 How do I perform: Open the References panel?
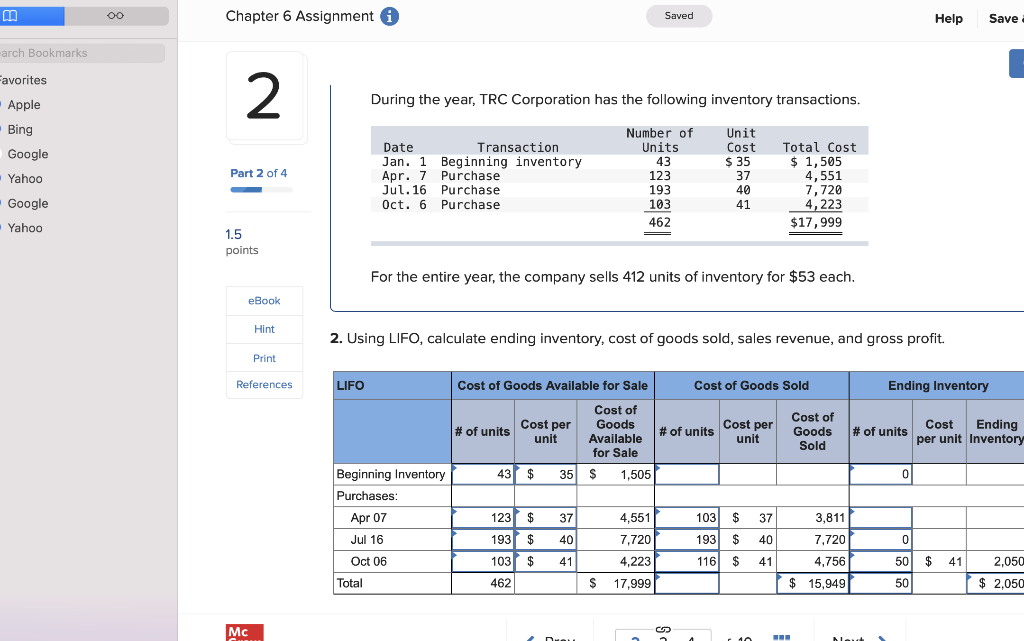coord(264,384)
